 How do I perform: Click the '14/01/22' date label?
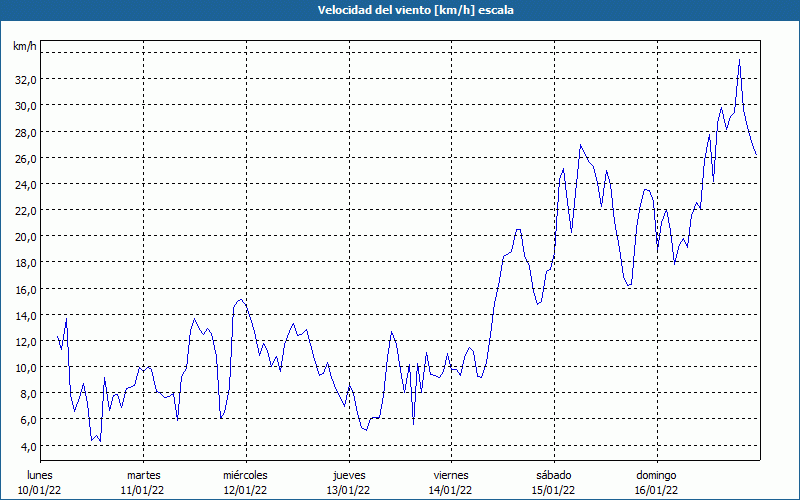coord(451,490)
